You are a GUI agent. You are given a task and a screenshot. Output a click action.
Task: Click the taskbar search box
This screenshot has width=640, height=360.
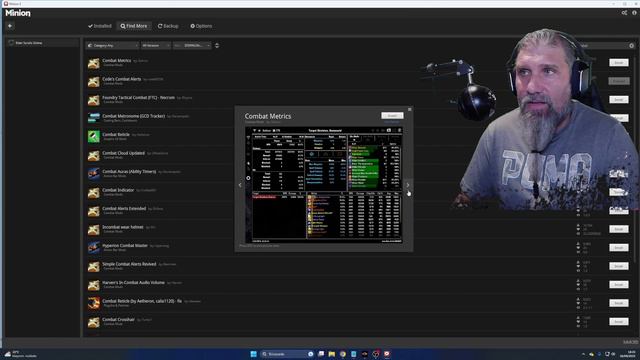click(287, 354)
